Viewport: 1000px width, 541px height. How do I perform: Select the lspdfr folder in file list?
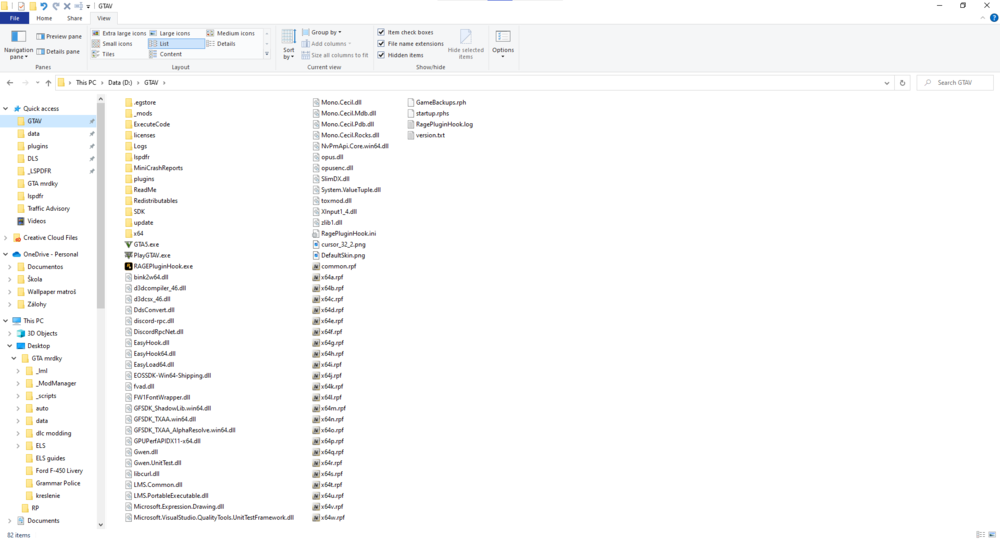pyautogui.click(x=137, y=157)
